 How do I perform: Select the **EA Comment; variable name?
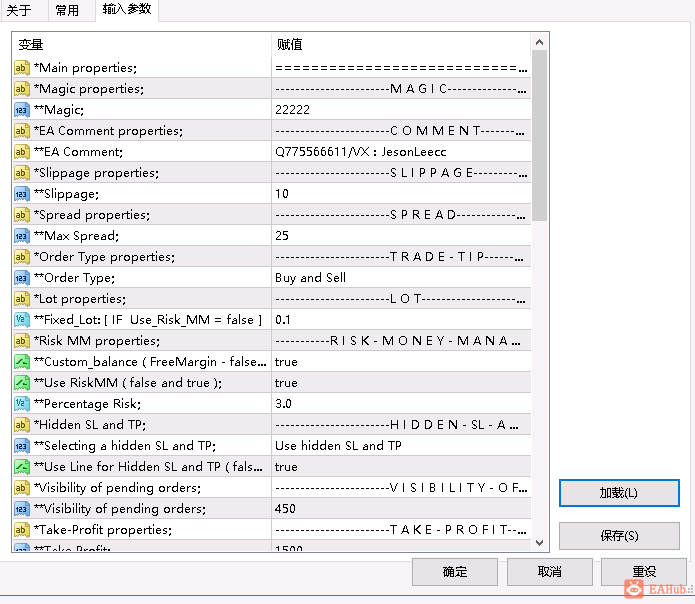[x=78, y=152]
